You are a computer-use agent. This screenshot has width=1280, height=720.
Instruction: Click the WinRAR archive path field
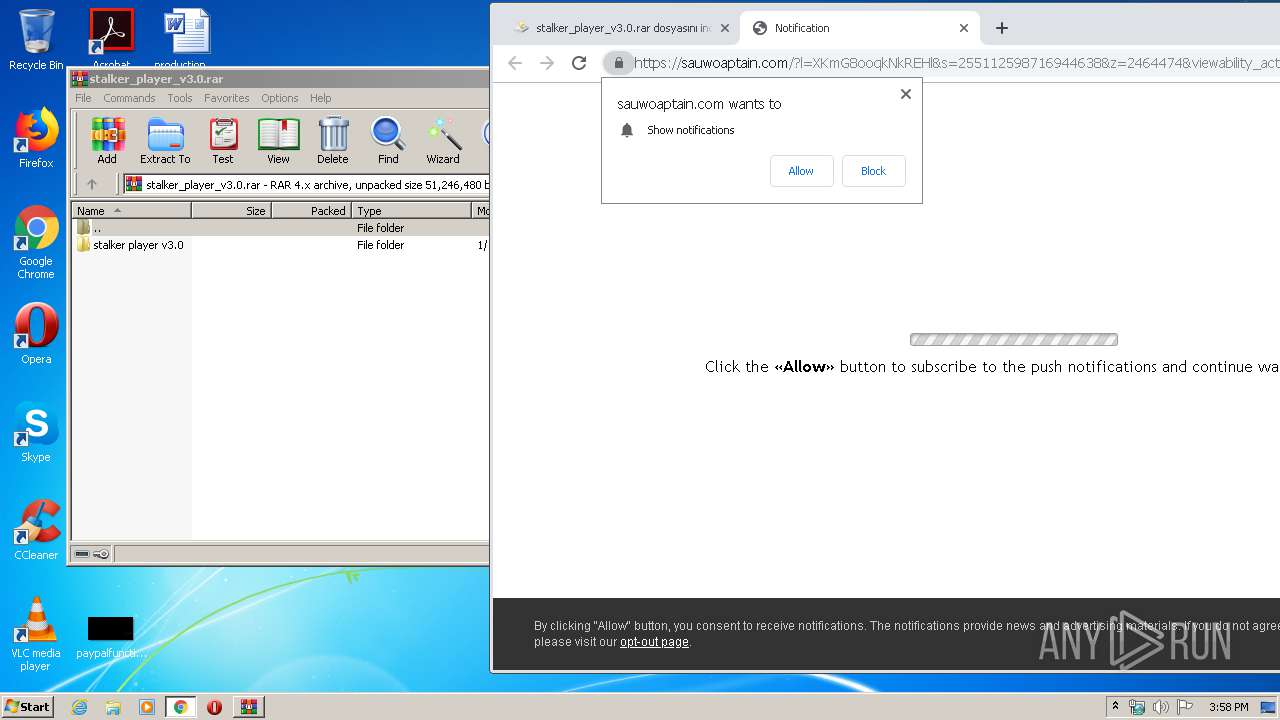pos(306,184)
